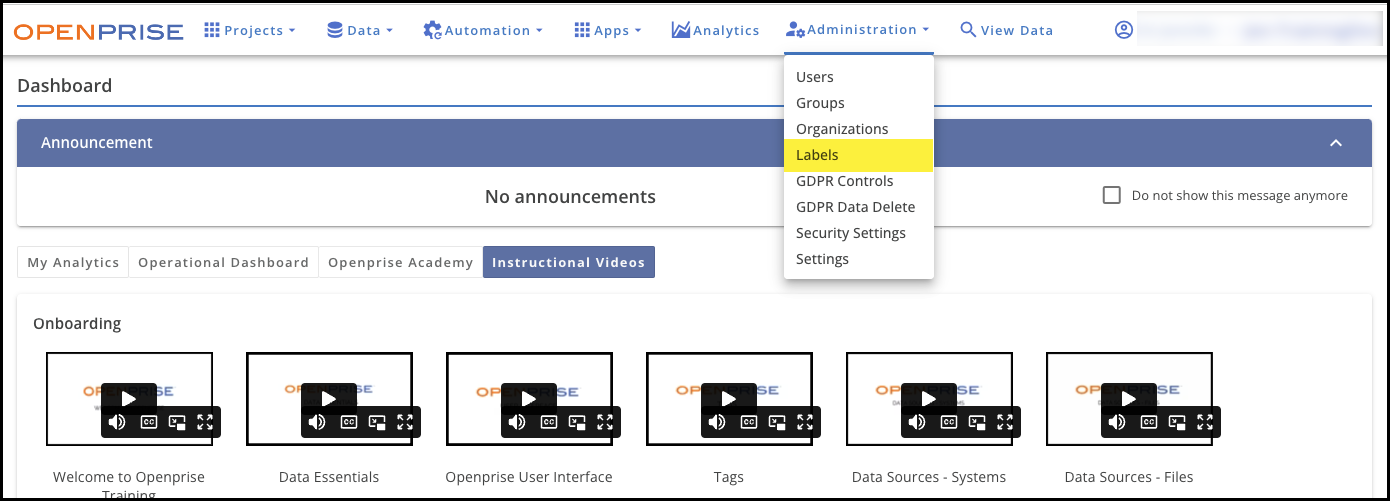This screenshot has width=1390, height=501.
Task: Toggle captions on the Tags video
Action: [748, 422]
